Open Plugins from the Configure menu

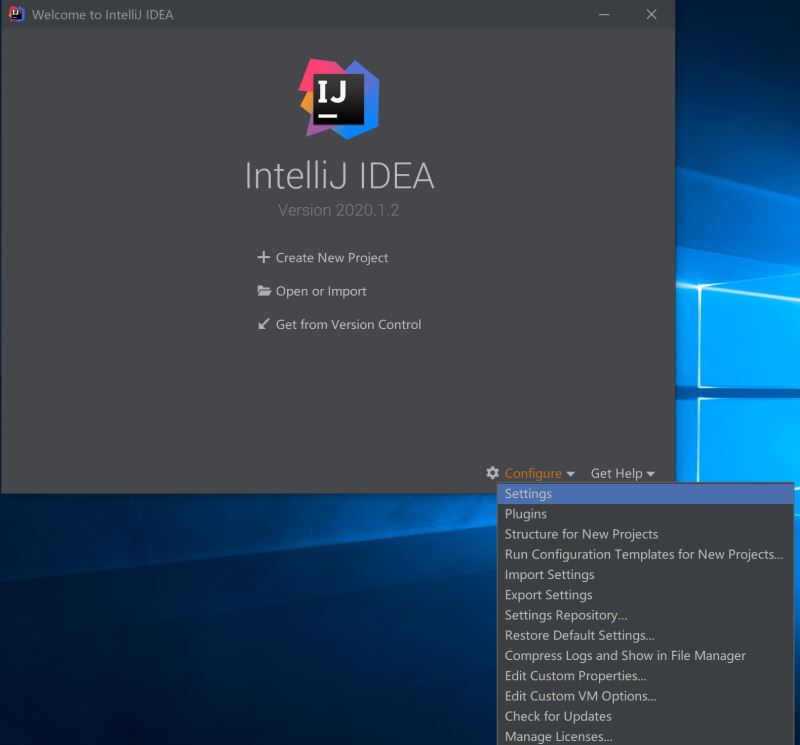pyautogui.click(x=526, y=514)
